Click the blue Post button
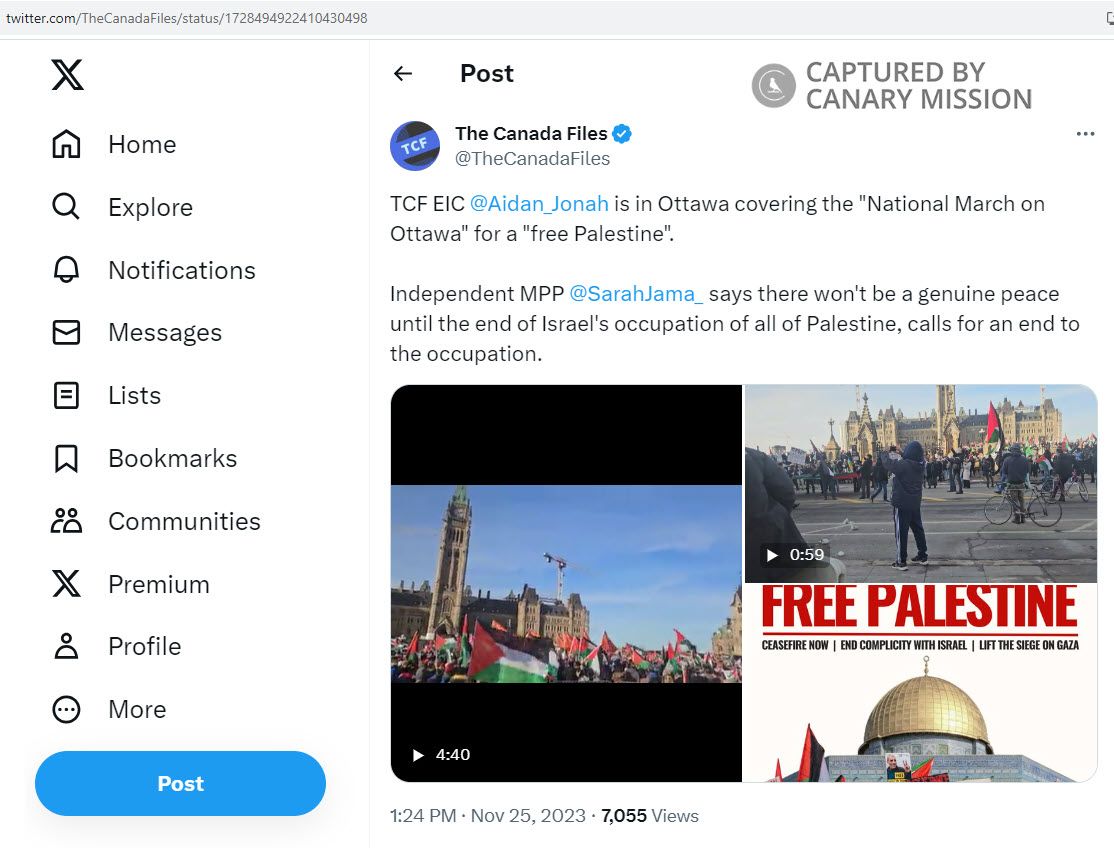The height and width of the screenshot is (848, 1114). coord(180,783)
